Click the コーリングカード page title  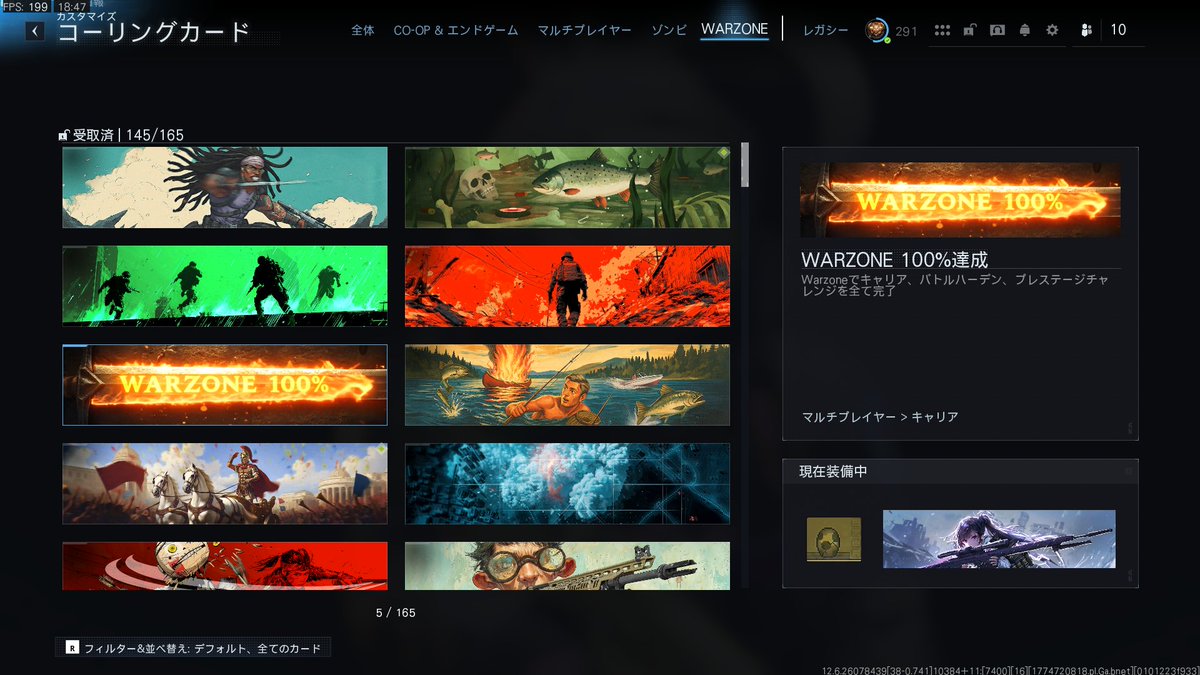[x=153, y=33]
